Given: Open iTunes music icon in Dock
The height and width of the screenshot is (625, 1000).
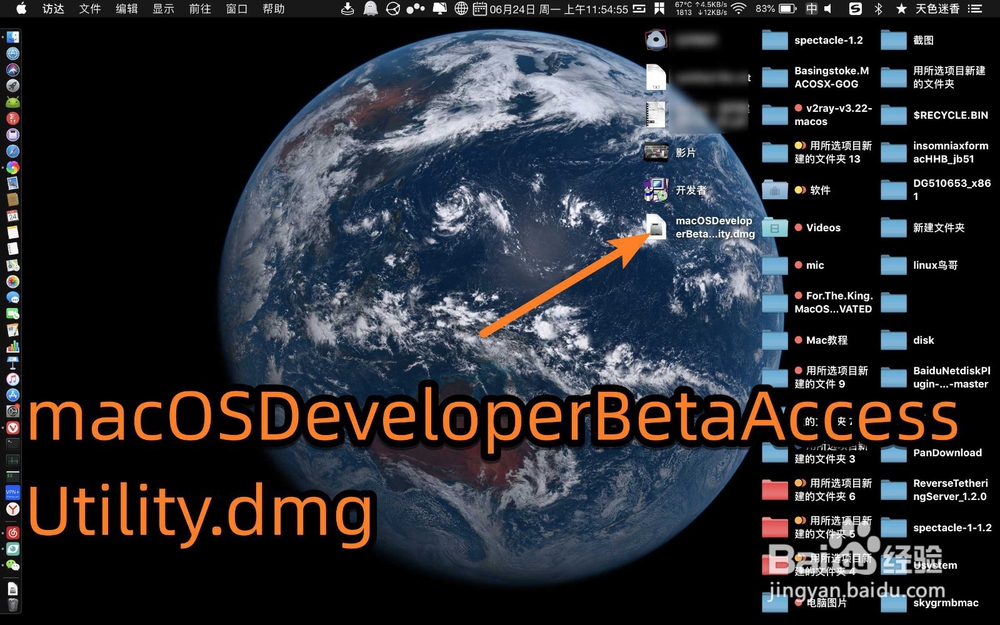Looking at the screenshot, I should coord(12,379).
